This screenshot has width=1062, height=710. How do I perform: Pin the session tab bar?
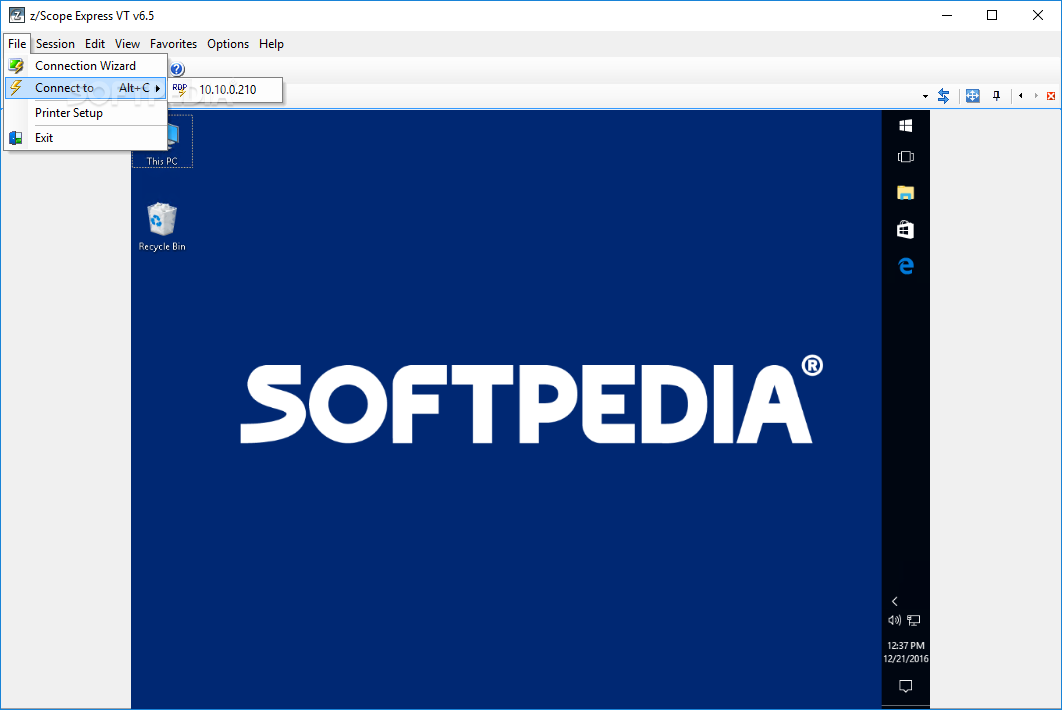pos(996,96)
